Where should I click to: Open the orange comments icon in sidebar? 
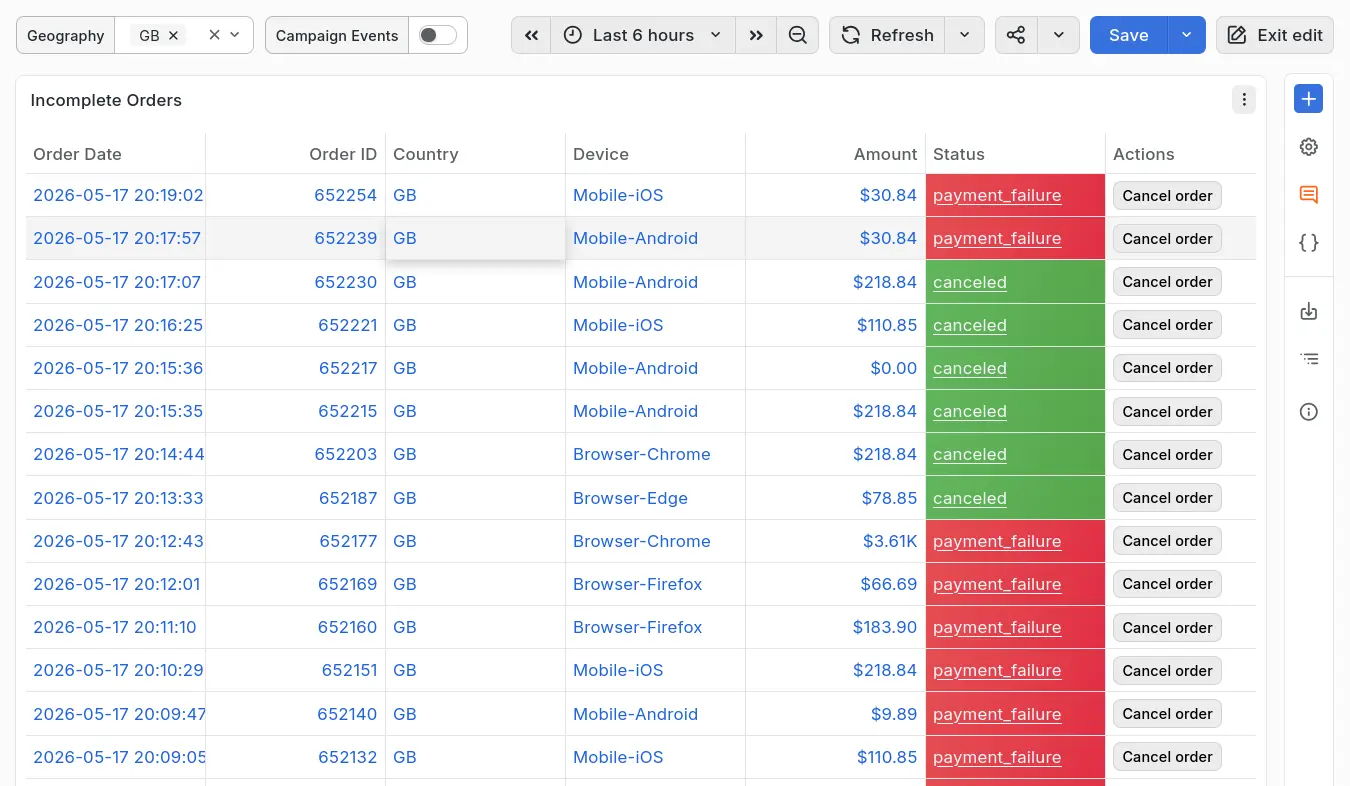pyautogui.click(x=1309, y=195)
